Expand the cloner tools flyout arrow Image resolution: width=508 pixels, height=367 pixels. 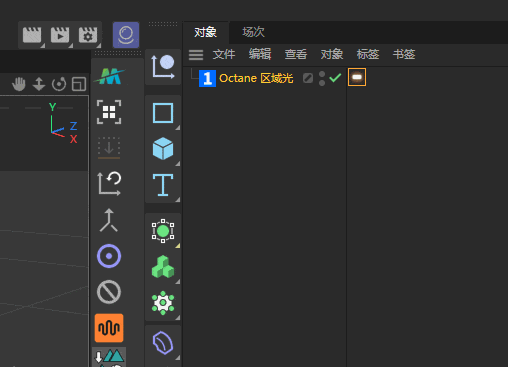pyautogui.click(x=178, y=282)
